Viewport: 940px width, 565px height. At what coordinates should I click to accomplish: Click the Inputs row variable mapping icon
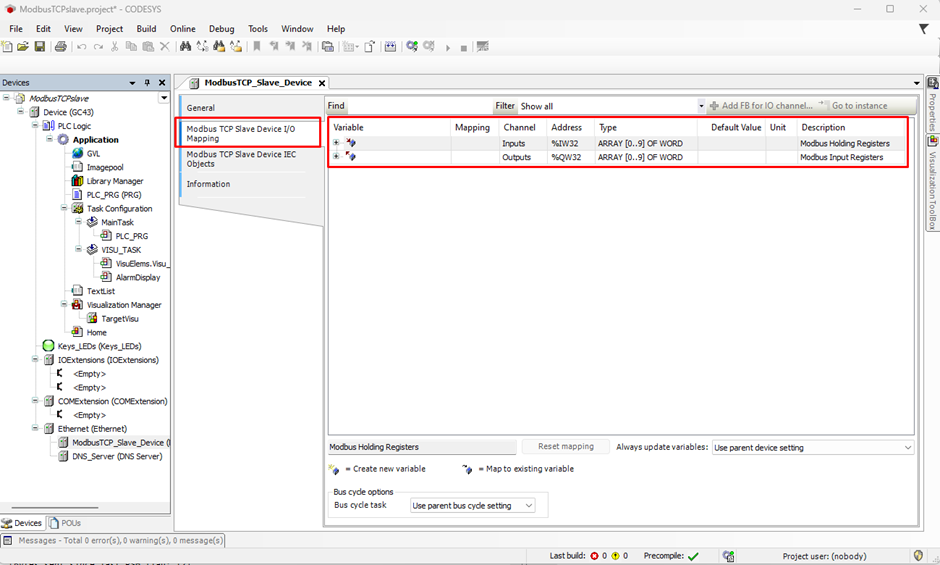(351, 143)
